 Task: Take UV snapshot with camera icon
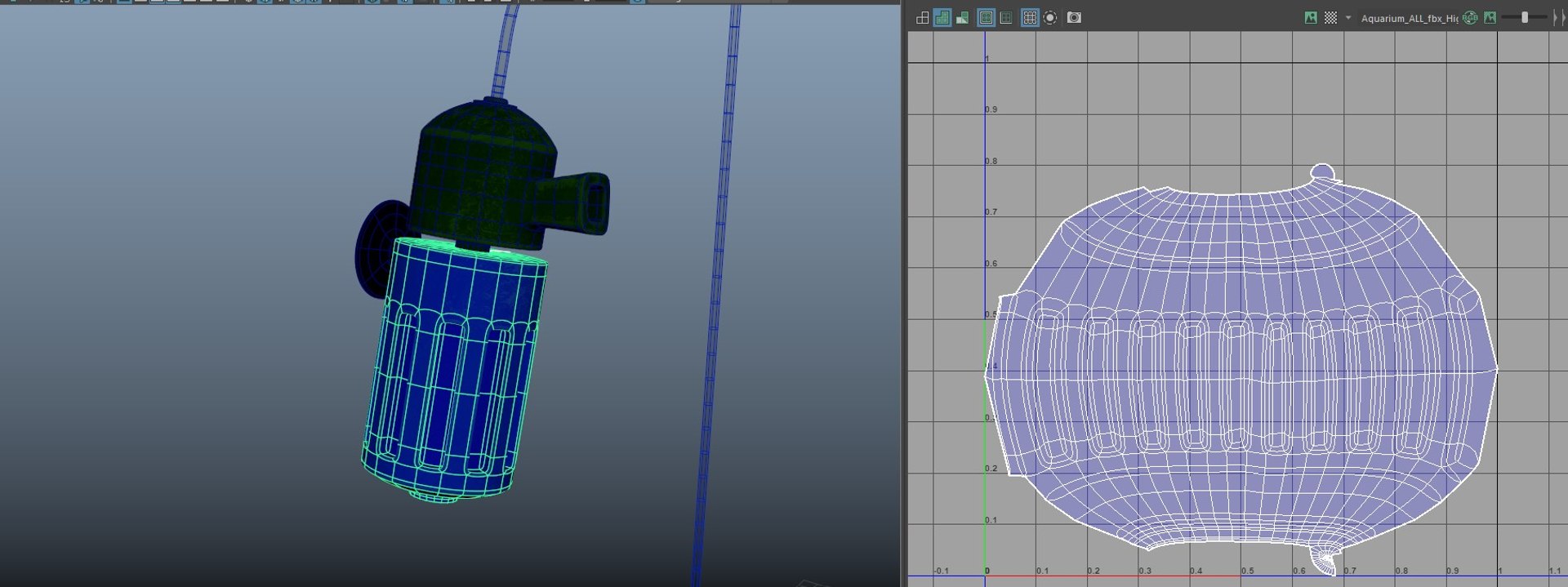[1074, 17]
